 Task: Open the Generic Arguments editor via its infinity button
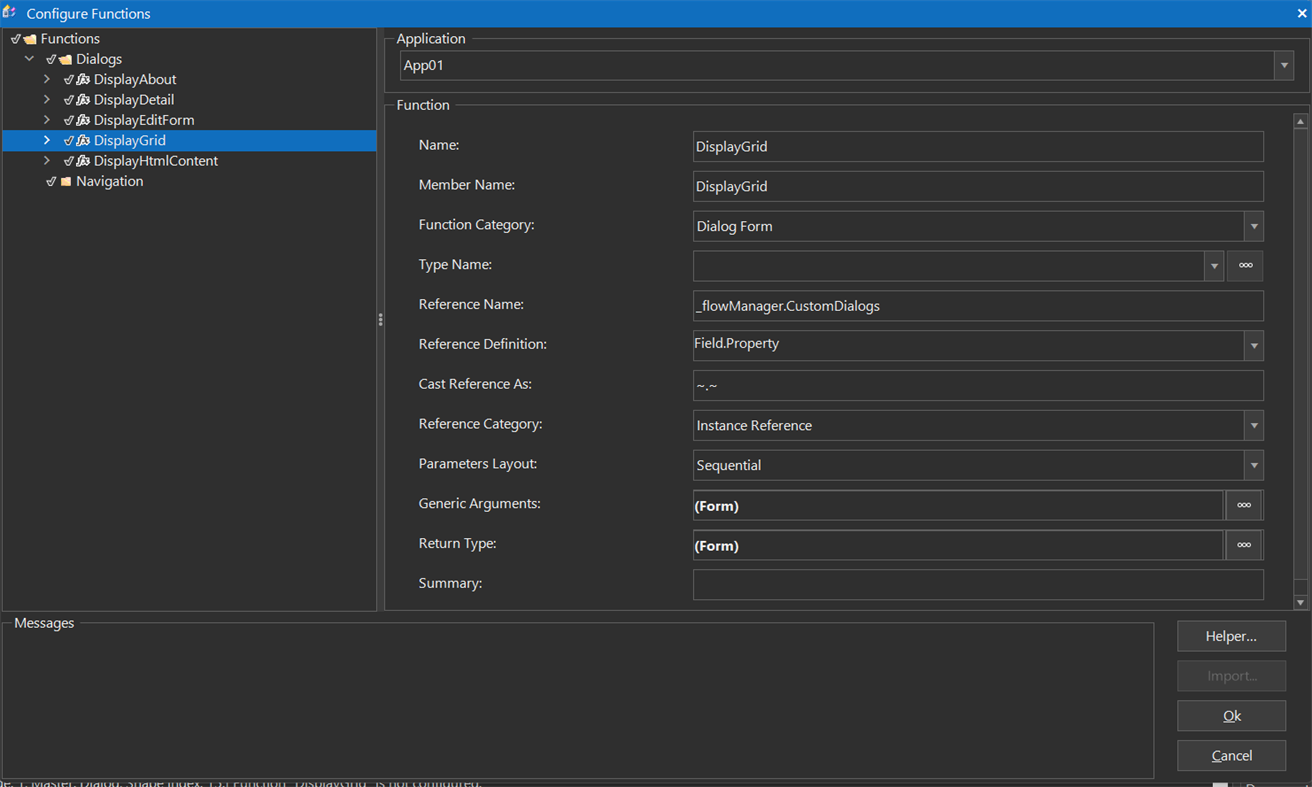click(x=1244, y=506)
